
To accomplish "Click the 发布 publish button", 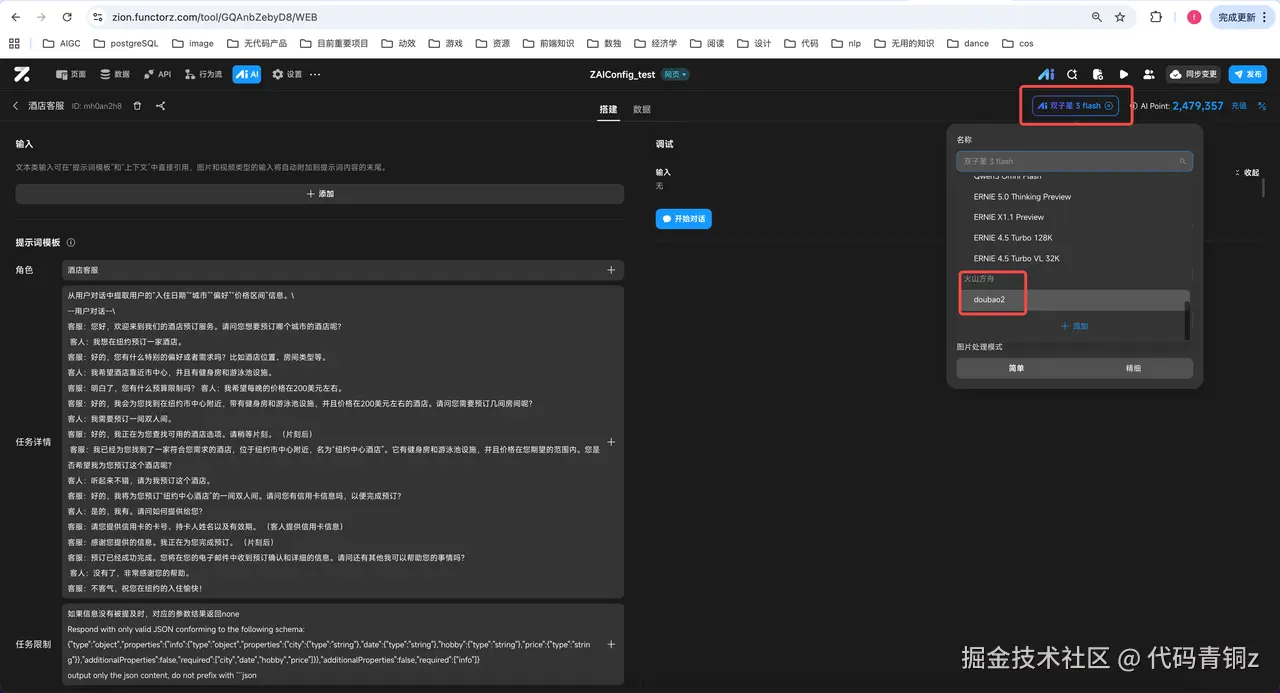I will [x=1248, y=74].
